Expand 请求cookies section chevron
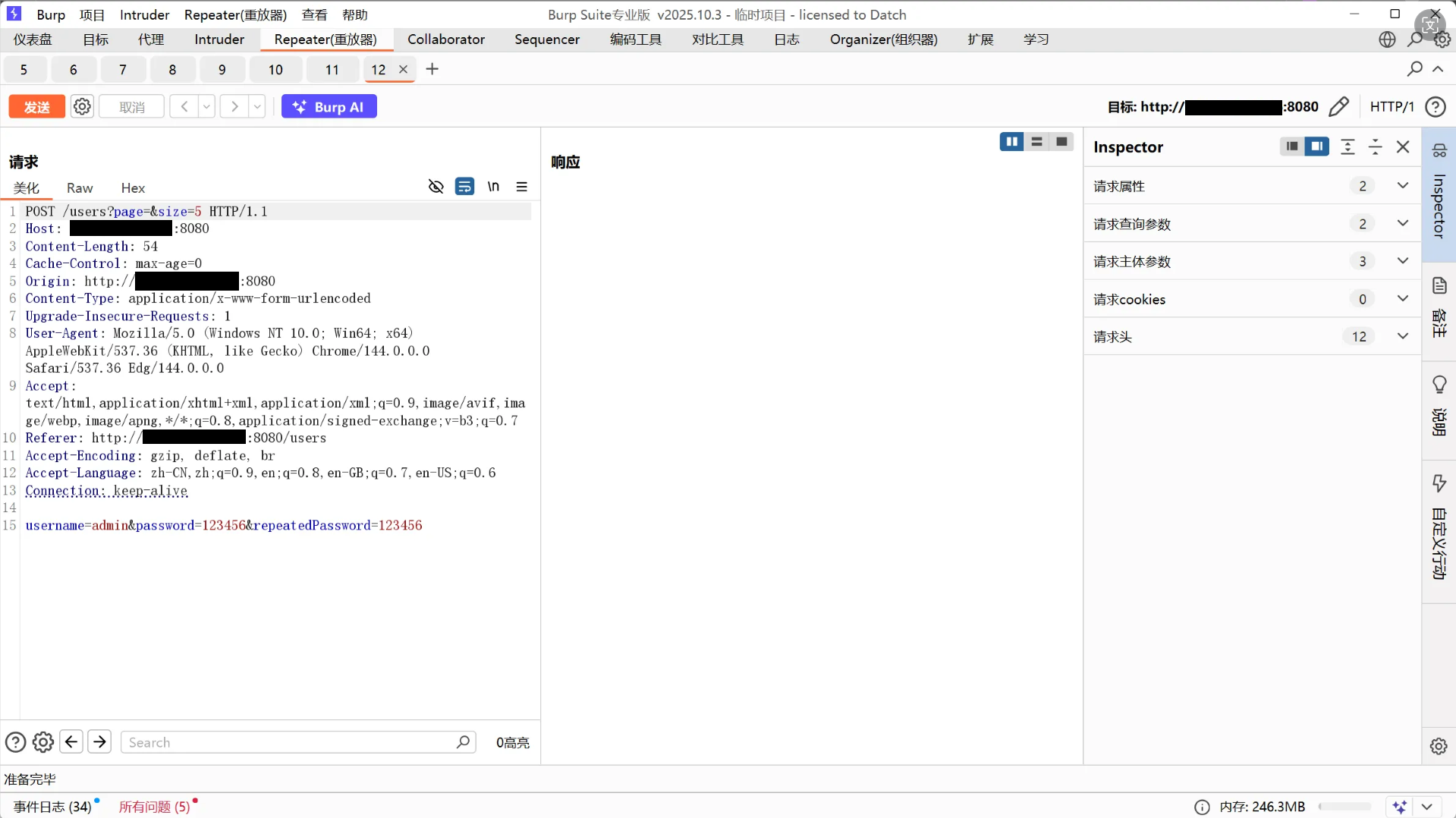 [1403, 298]
